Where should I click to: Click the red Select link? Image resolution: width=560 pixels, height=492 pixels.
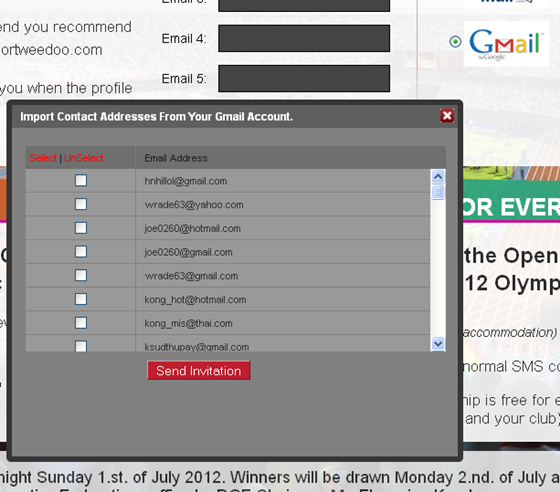click(x=43, y=158)
